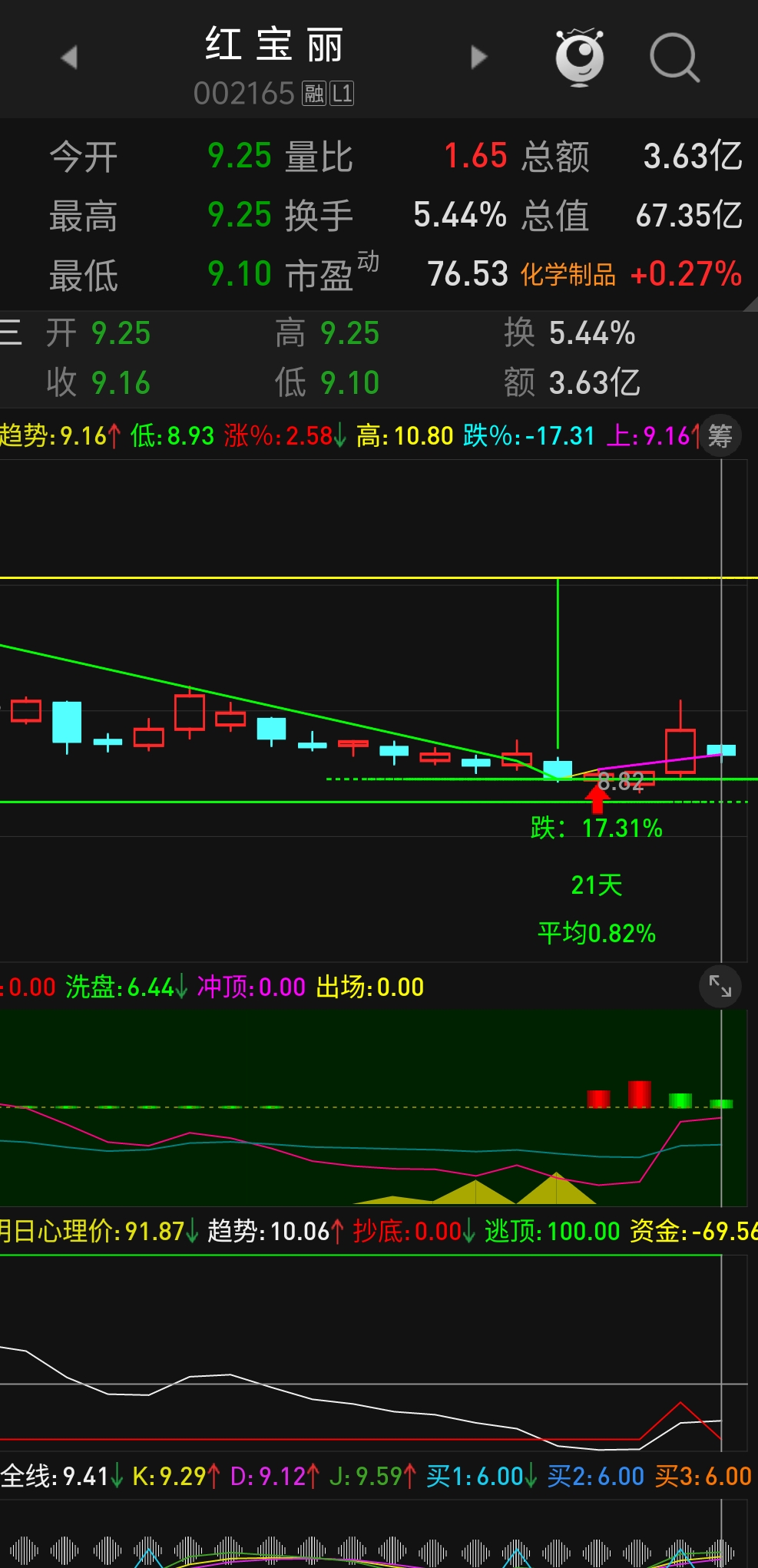
Task: Tap the 冲顶:0.00 indicator label
Action: pyautogui.click(x=251, y=987)
